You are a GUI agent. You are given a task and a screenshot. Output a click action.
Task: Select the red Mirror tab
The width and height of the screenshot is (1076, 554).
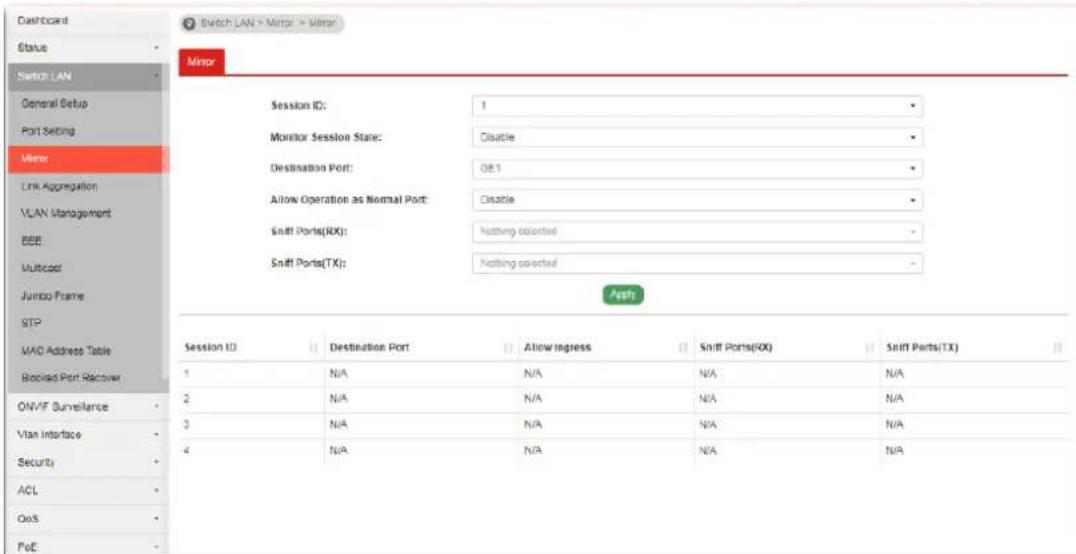coord(202,63)
